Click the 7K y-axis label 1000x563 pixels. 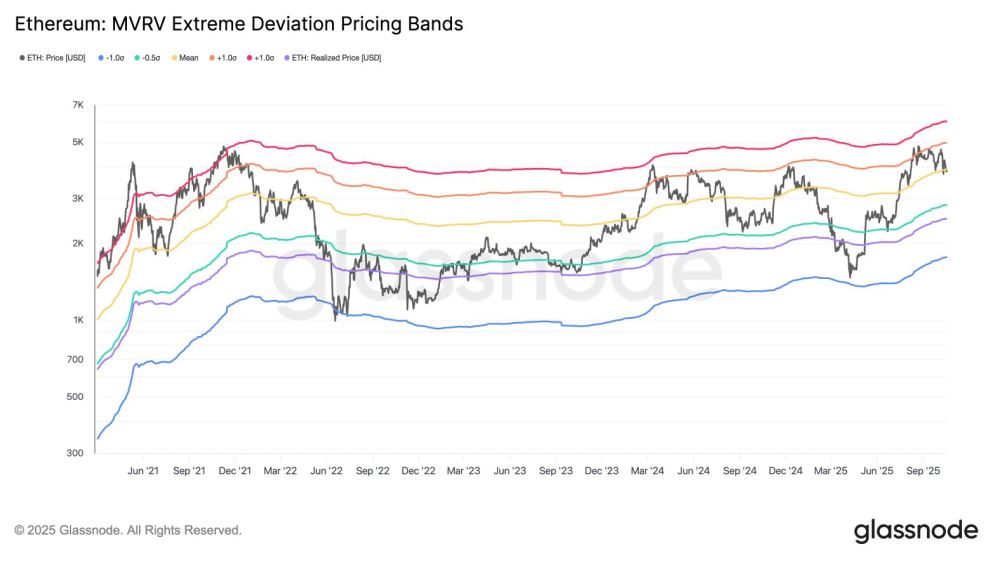click(78, 105)
